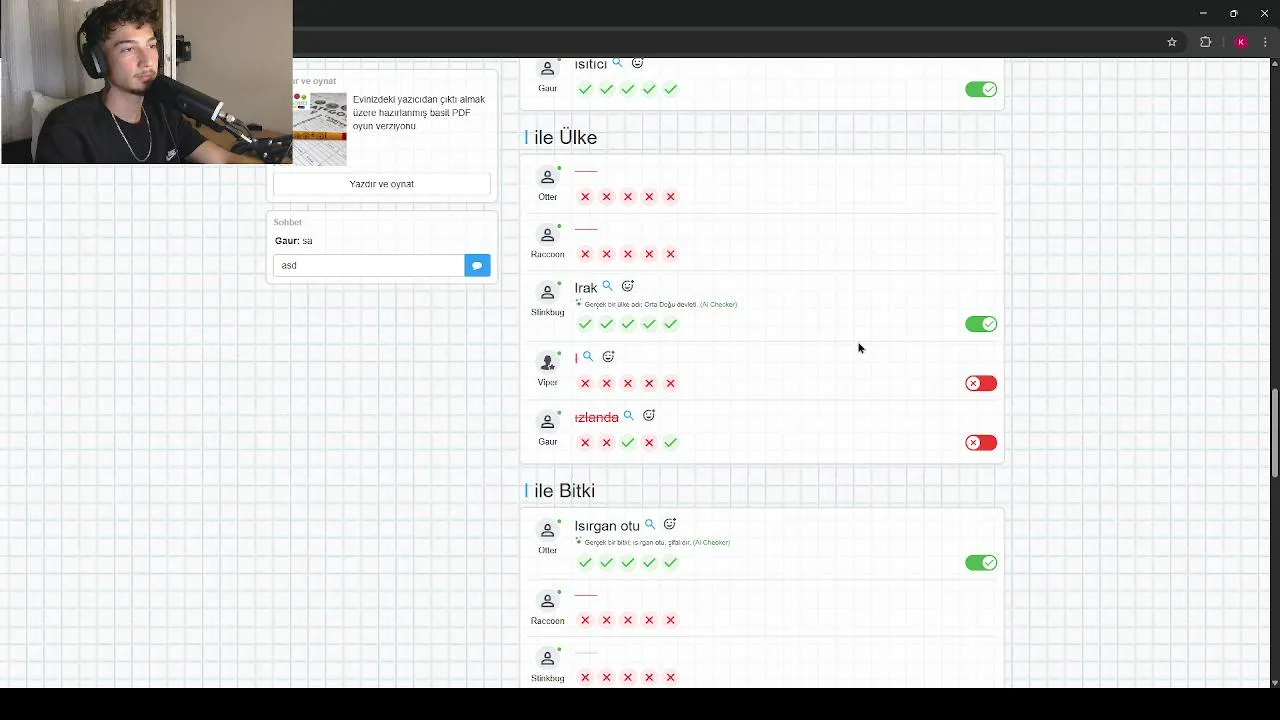Click Isırgan otu's Gerçek bir bitki description

click(637, 542)
